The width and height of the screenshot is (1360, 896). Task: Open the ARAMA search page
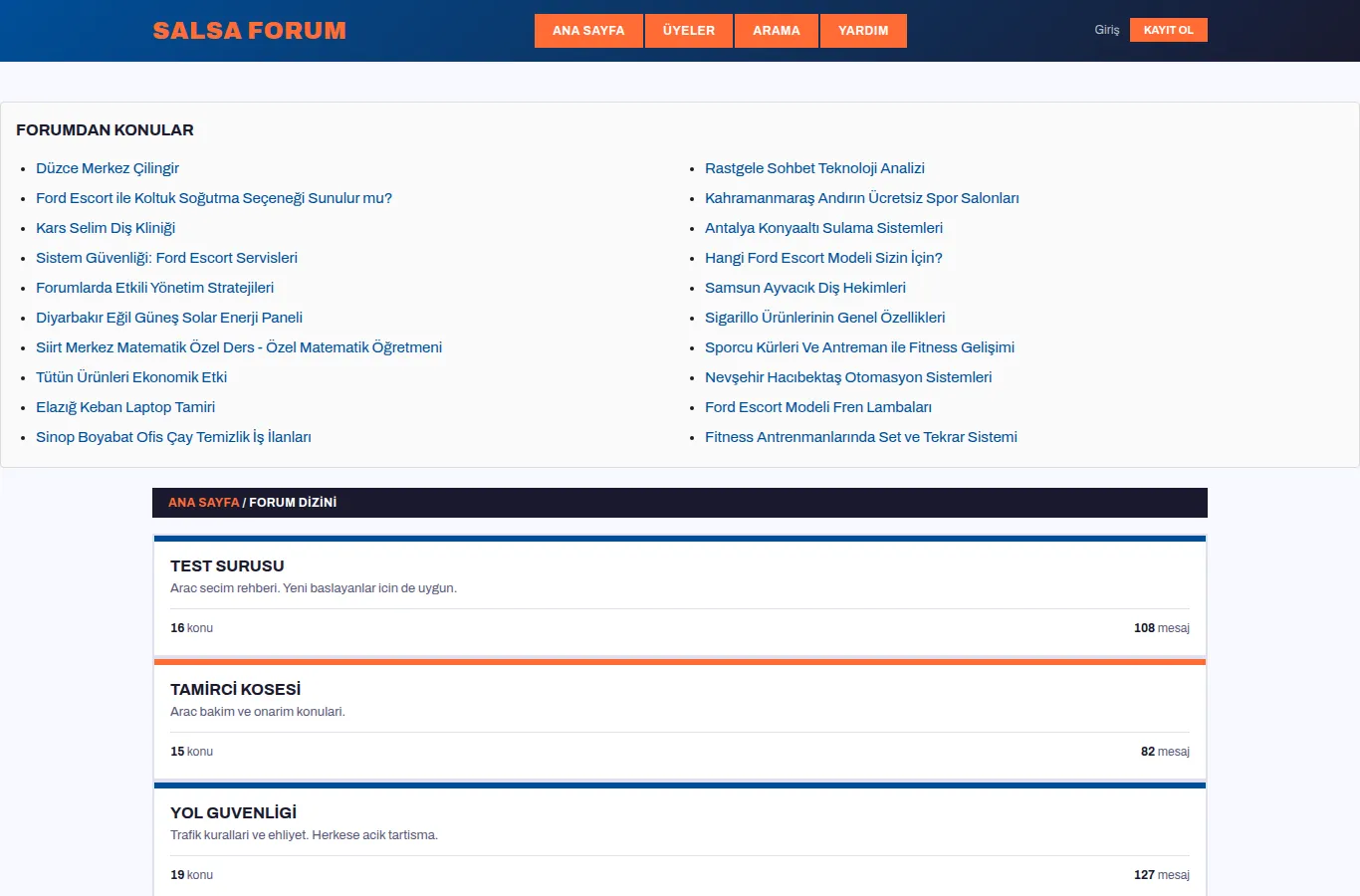[x=777, y=31]
